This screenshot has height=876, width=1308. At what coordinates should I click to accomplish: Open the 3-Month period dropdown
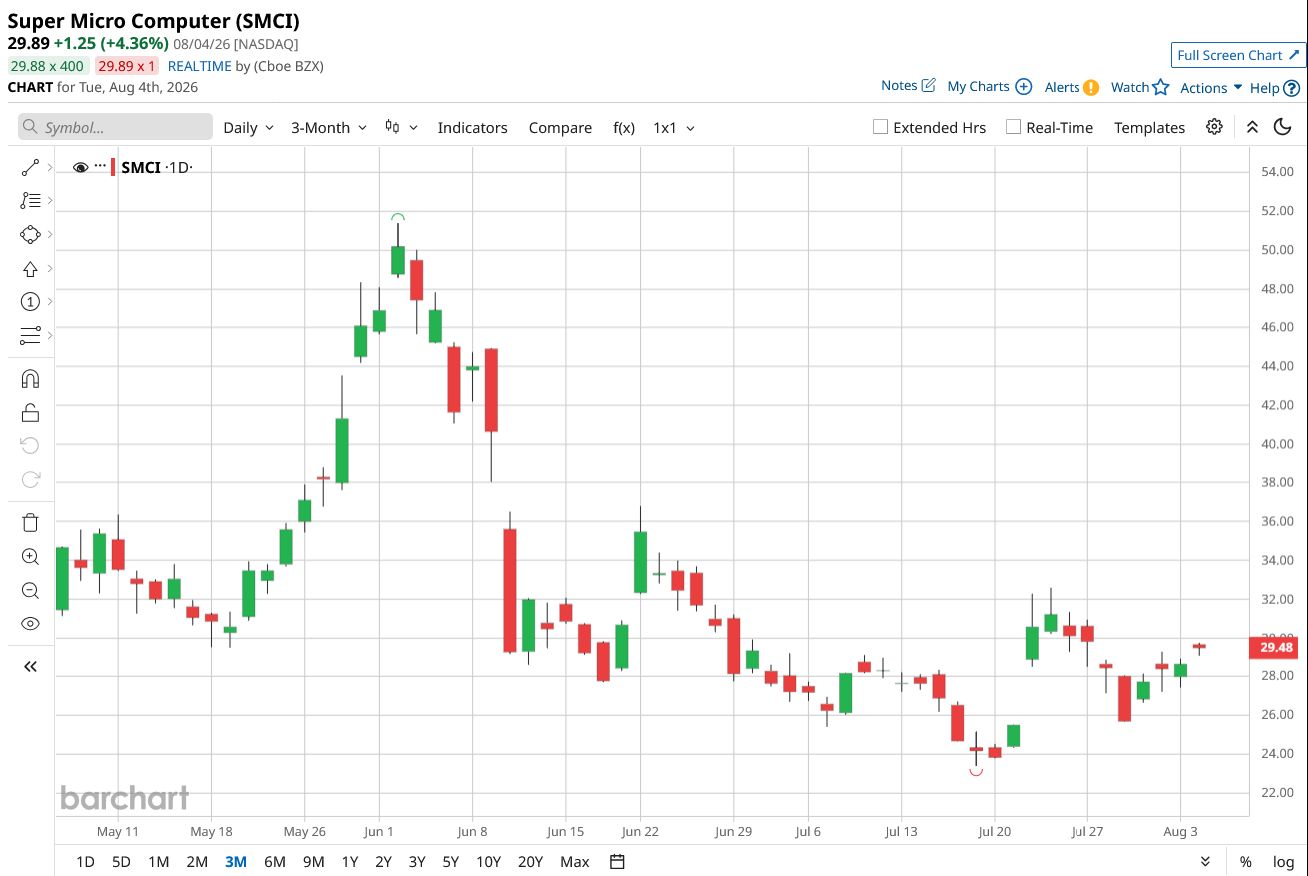point(329,128)
